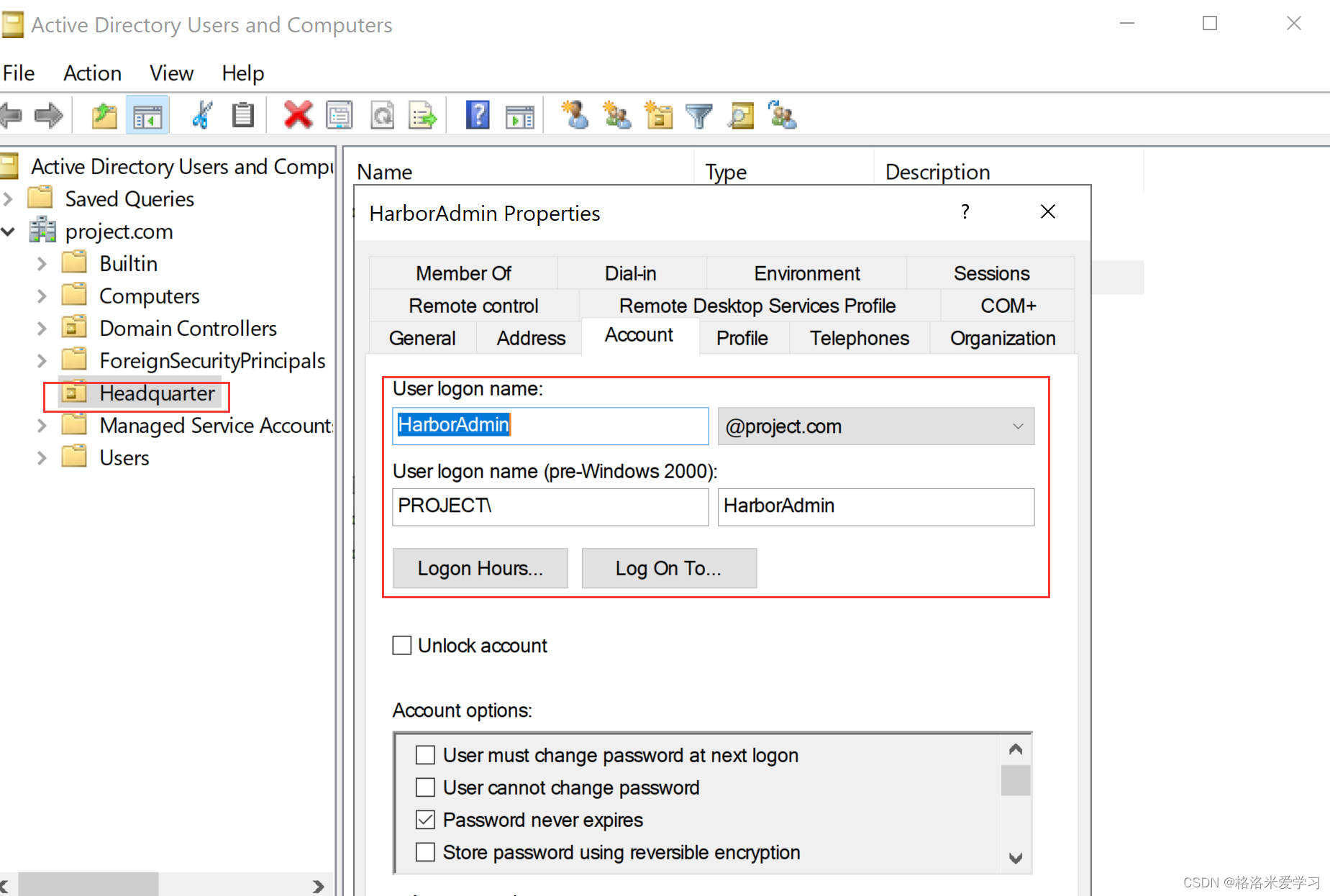Screen dimensions: 1330x896
Task: Click the project.com domain icon
Action: tap(42, 230)
